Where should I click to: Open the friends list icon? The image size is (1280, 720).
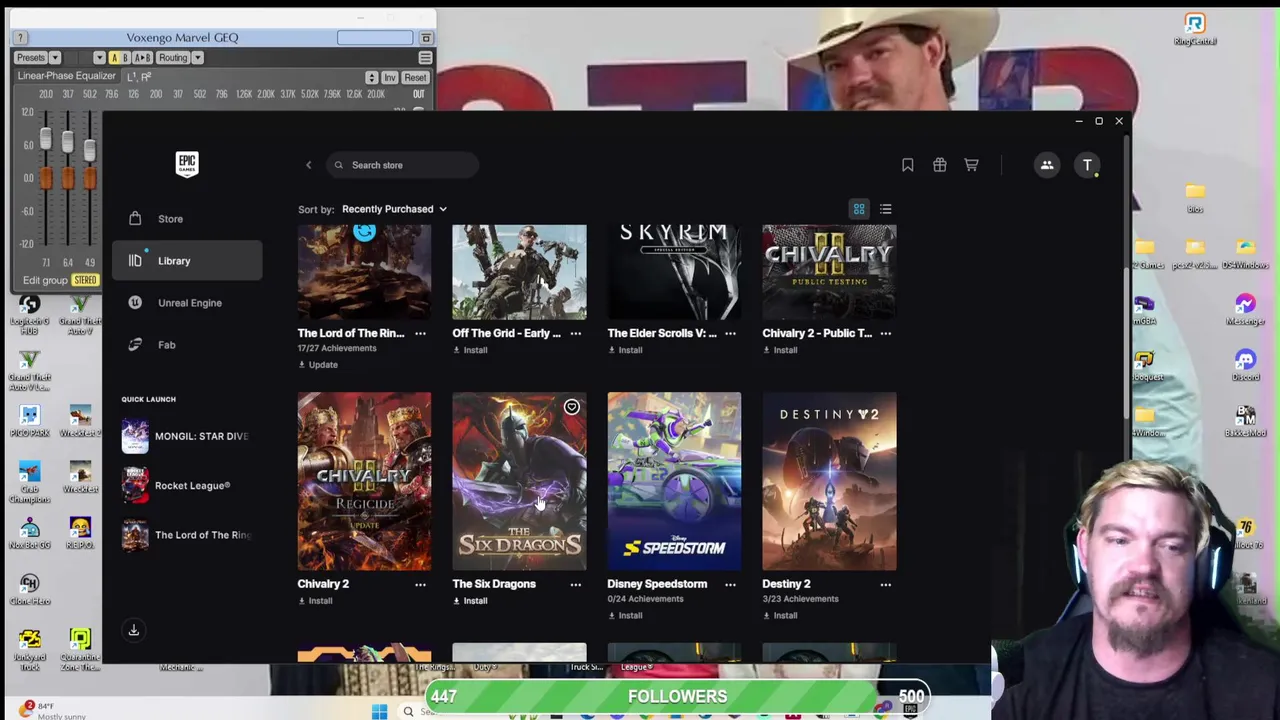pyautogui.click(x=1047, y=165)
